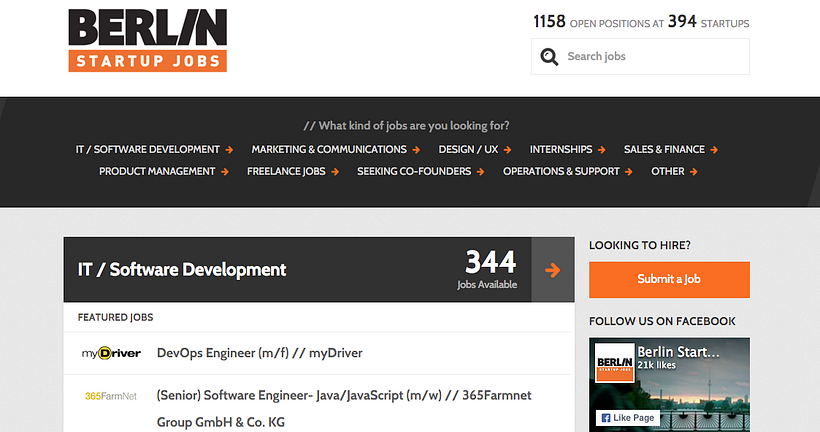
Task: Open Operations & Support category
Action: coord(561,172)
